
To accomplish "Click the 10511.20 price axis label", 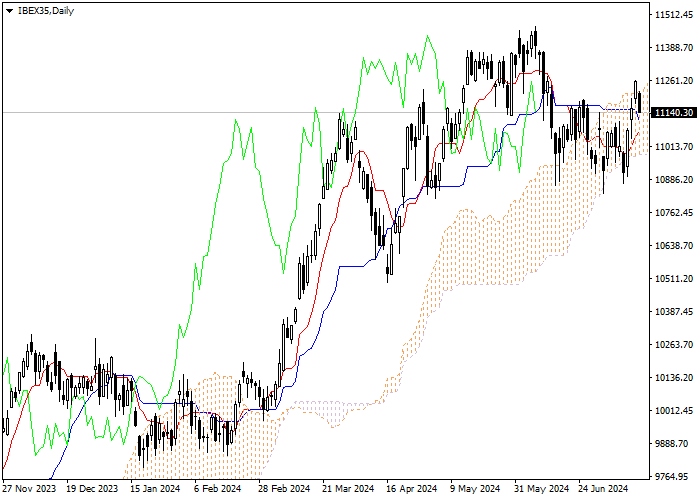I will pos(674,279).
